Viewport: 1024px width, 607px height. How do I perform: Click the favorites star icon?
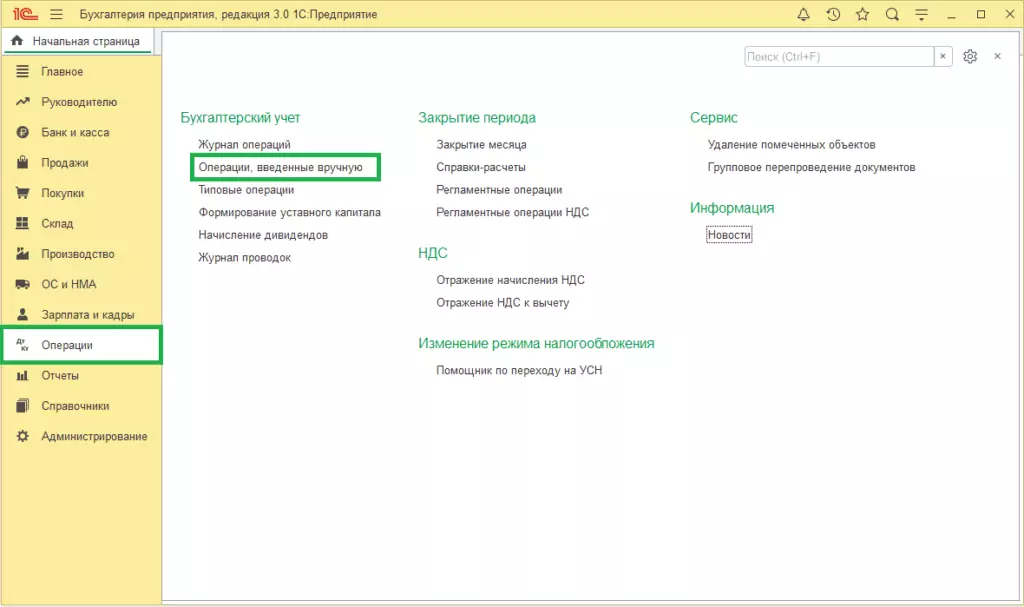[x=862, y=14]
